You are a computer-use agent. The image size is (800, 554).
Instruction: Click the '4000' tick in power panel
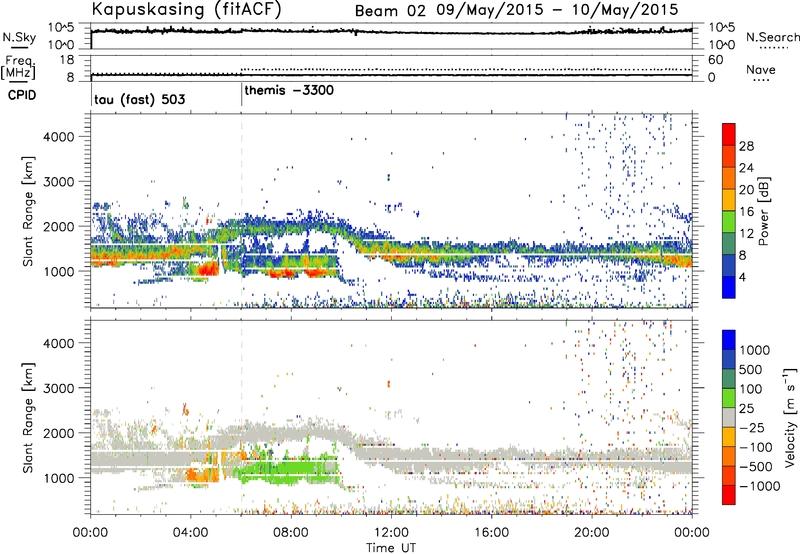tap(59, 137)
